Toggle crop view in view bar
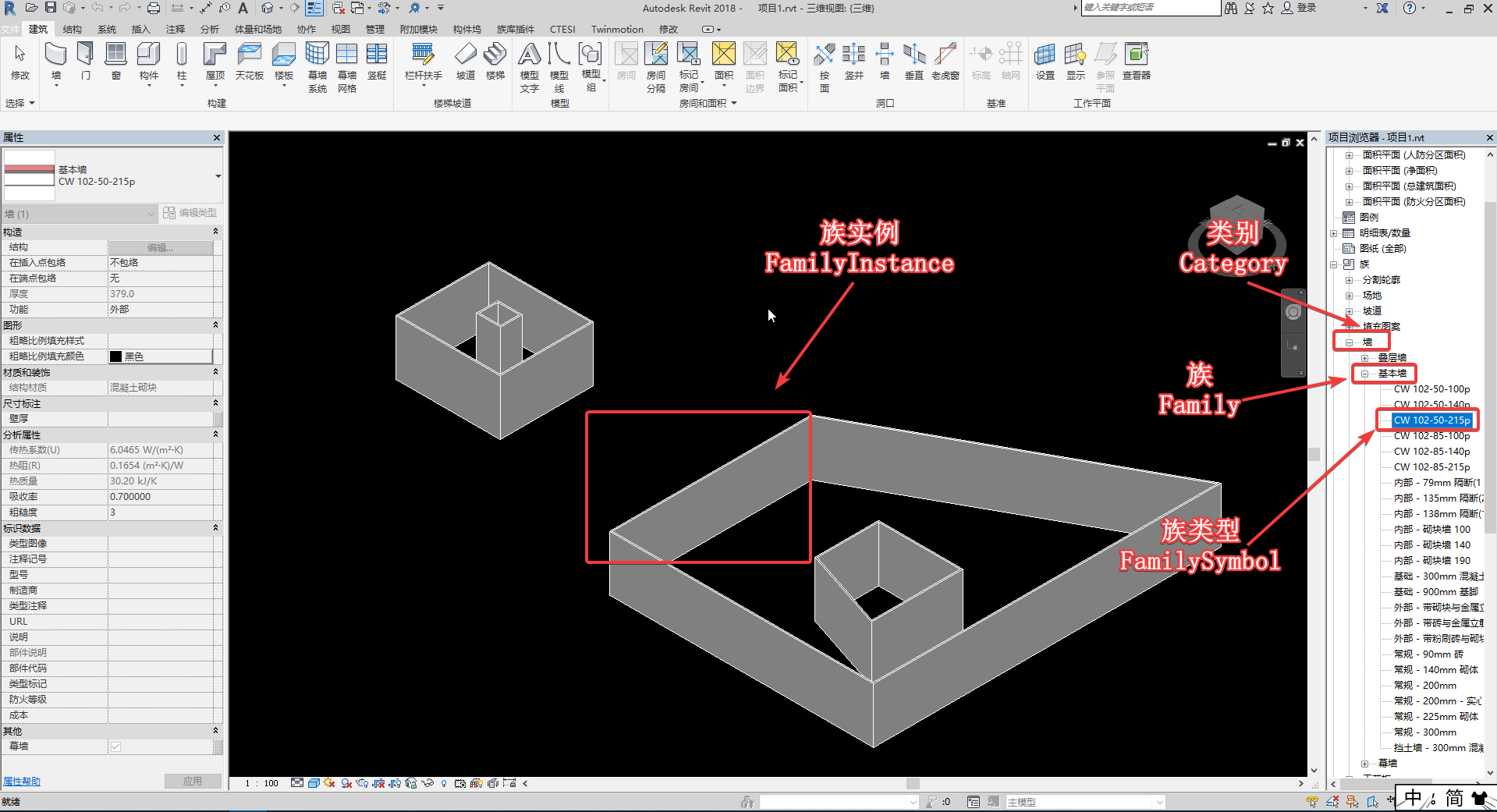 [378, 783]
